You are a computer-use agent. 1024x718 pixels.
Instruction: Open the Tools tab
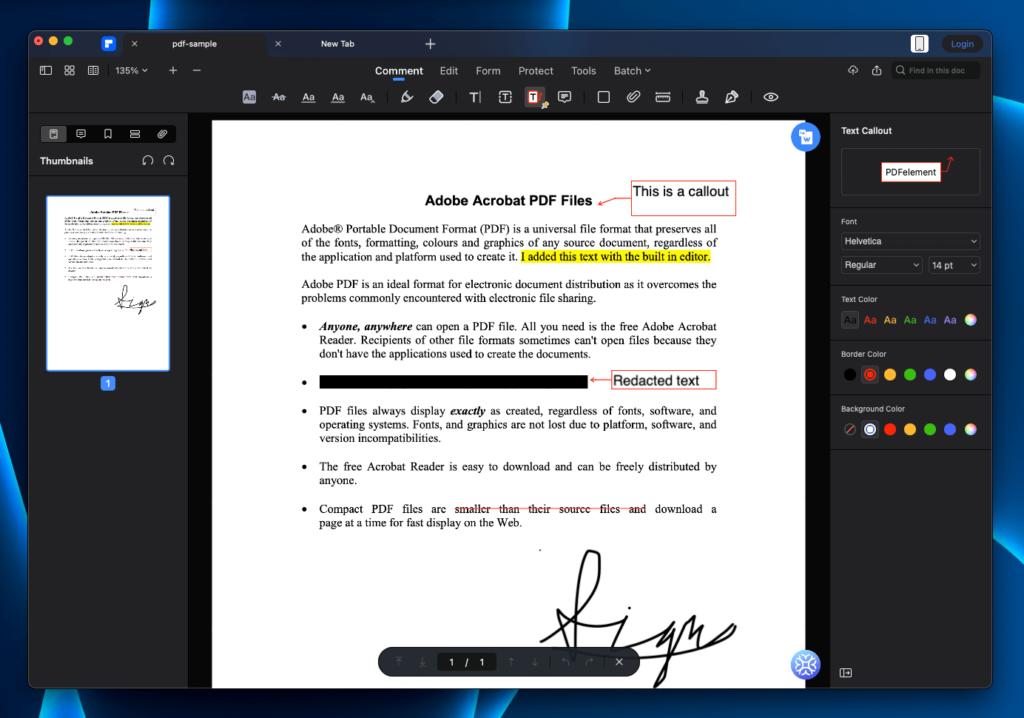583,71
